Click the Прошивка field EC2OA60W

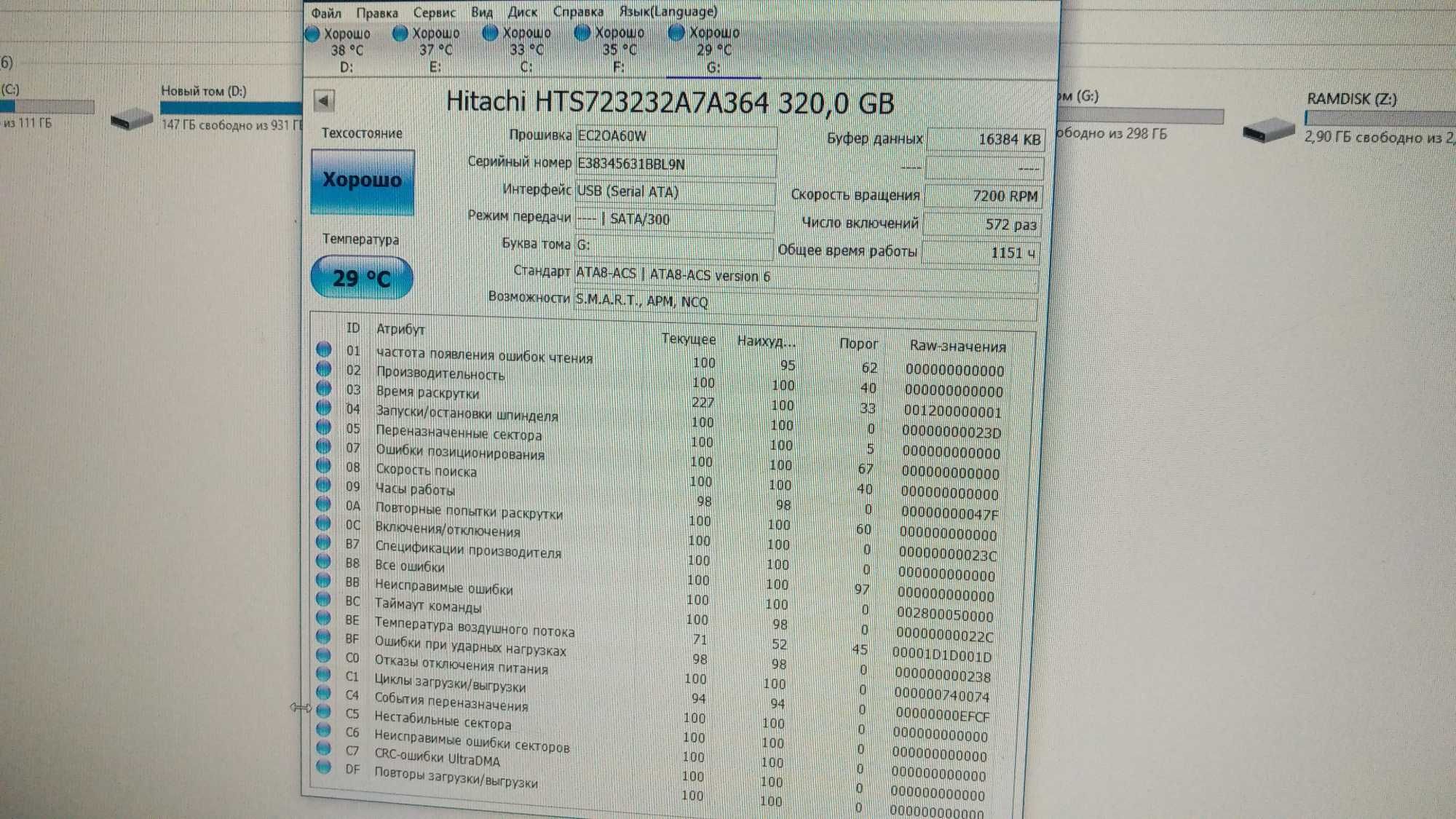pos(676,136)
